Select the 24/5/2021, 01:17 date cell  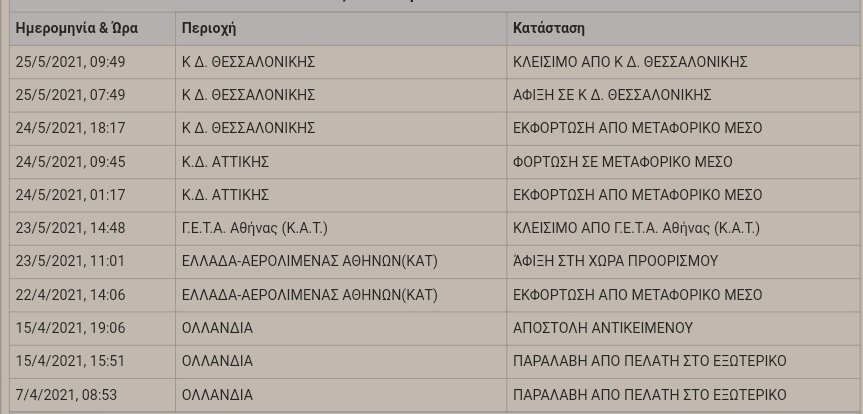[x=70, y=195]
